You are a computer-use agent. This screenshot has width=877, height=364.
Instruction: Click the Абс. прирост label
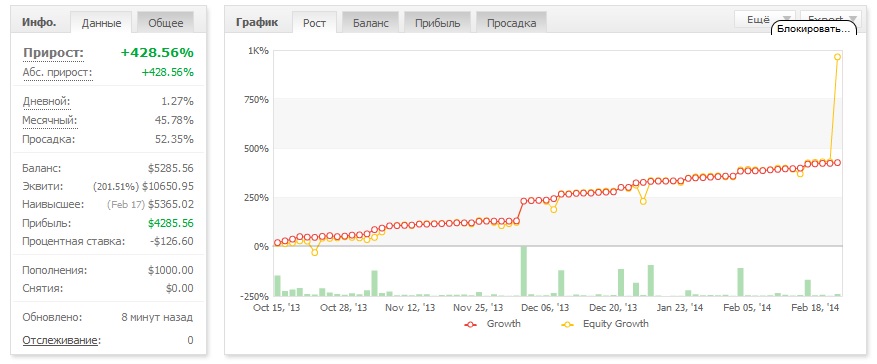point(57,73)
